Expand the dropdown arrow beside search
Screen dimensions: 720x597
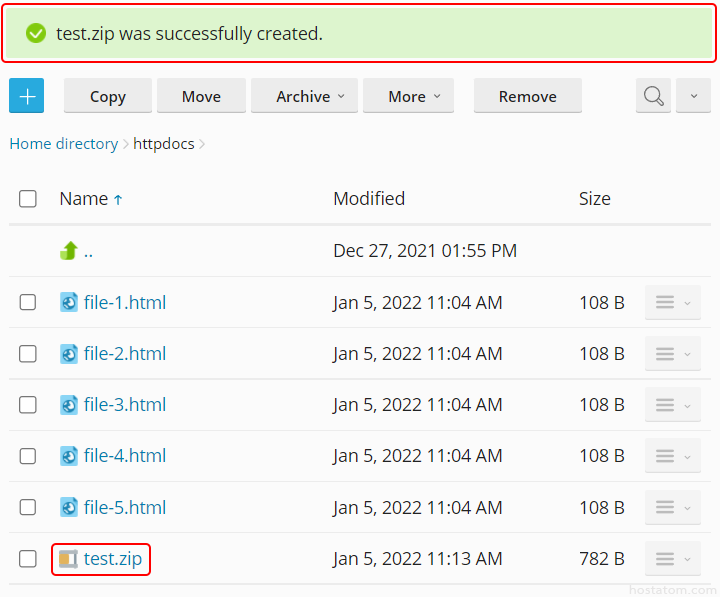pyautogui.click(x=694, y=96)
